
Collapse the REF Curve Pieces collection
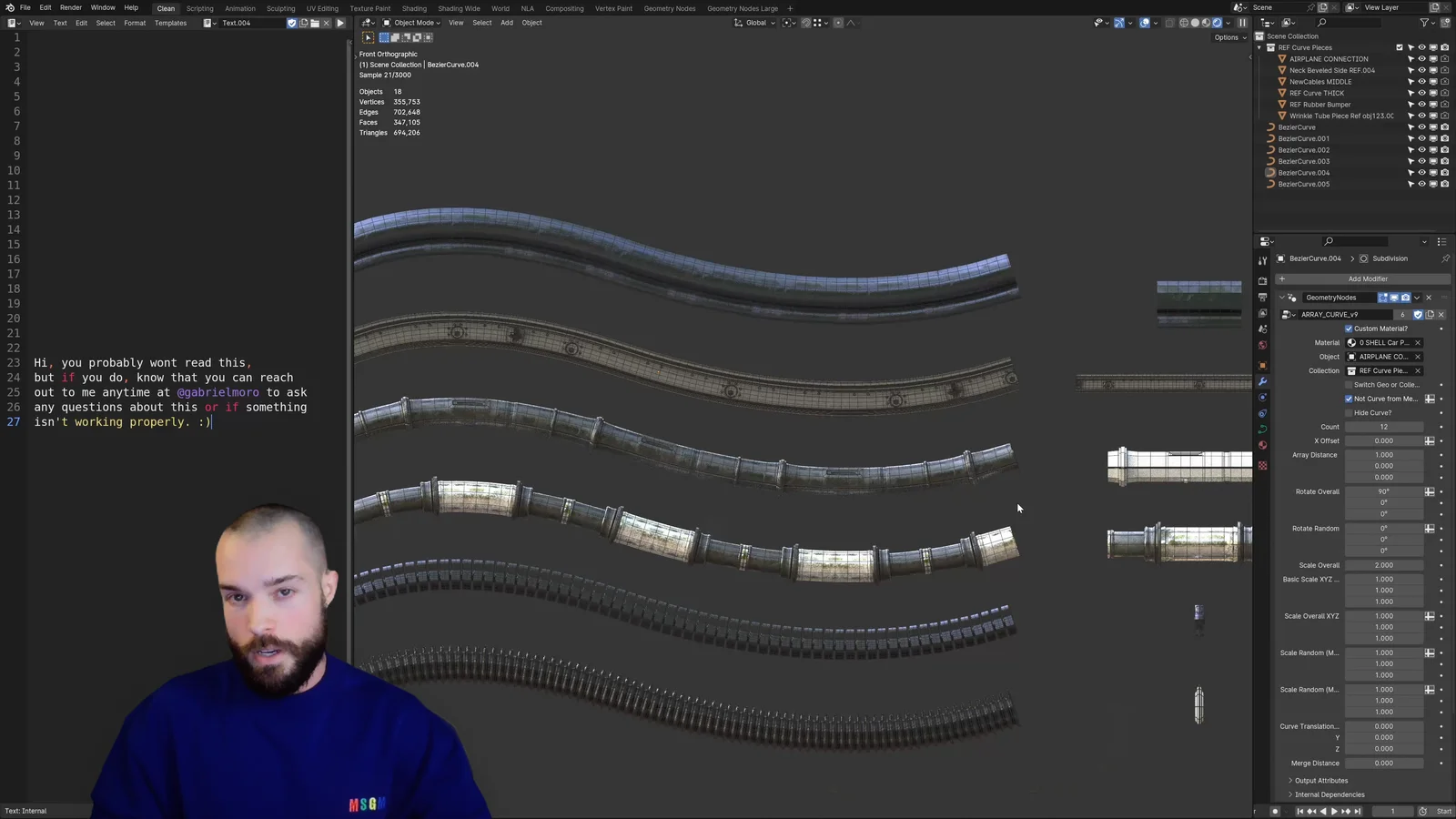1259,47
